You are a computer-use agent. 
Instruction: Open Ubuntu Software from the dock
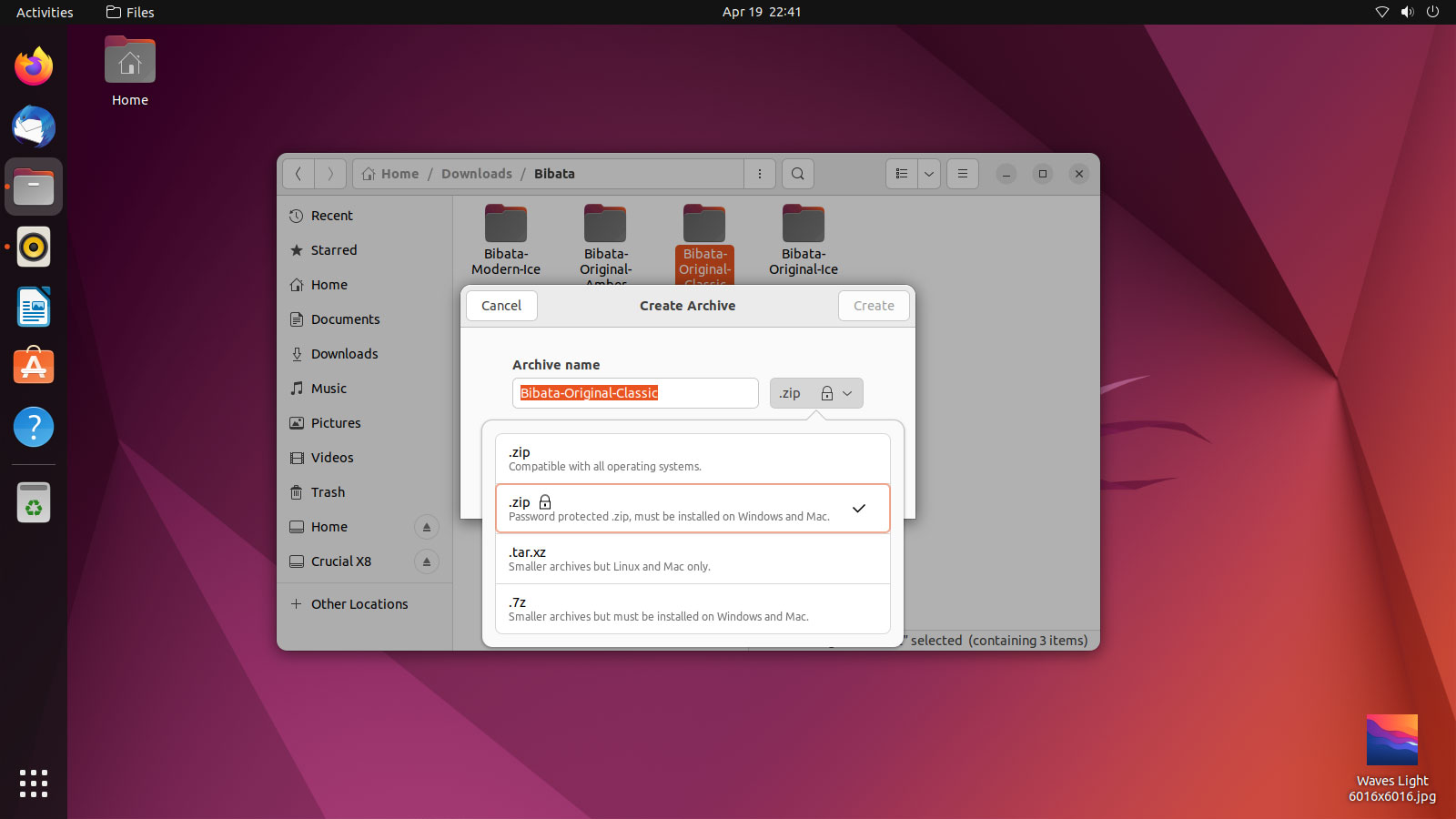(x=33, y=366)
